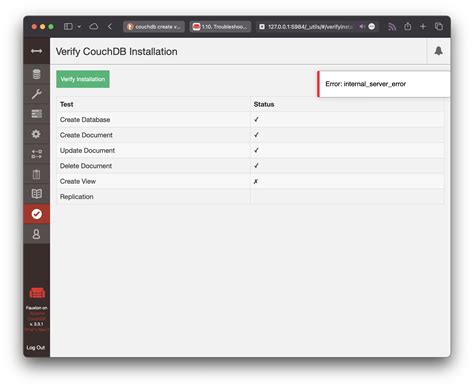Click the failed X status for Create View
The height and width of the screenshot is (388, 474).
pos(256,181)
